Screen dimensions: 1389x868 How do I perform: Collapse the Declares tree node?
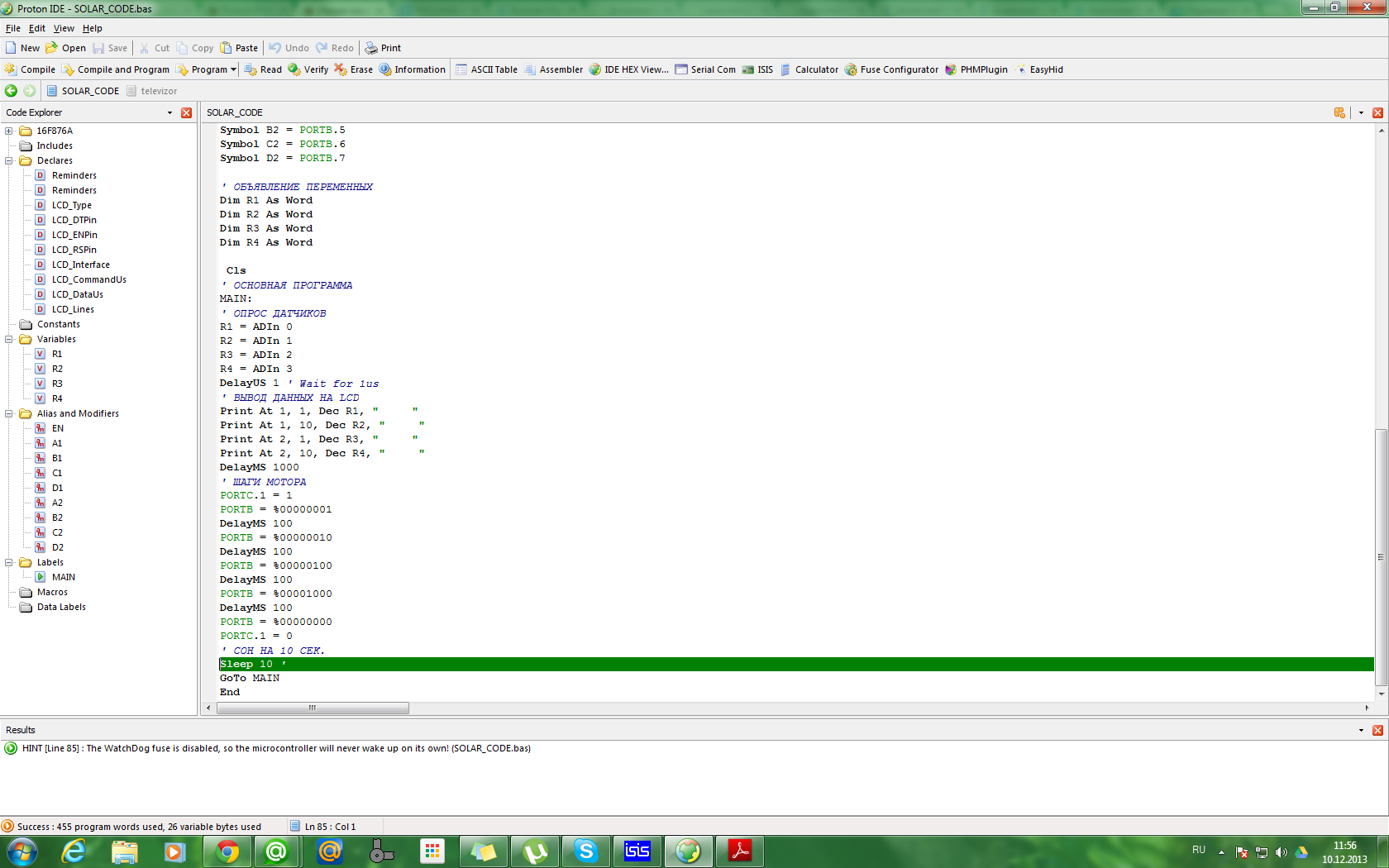(x=8, y=160)
